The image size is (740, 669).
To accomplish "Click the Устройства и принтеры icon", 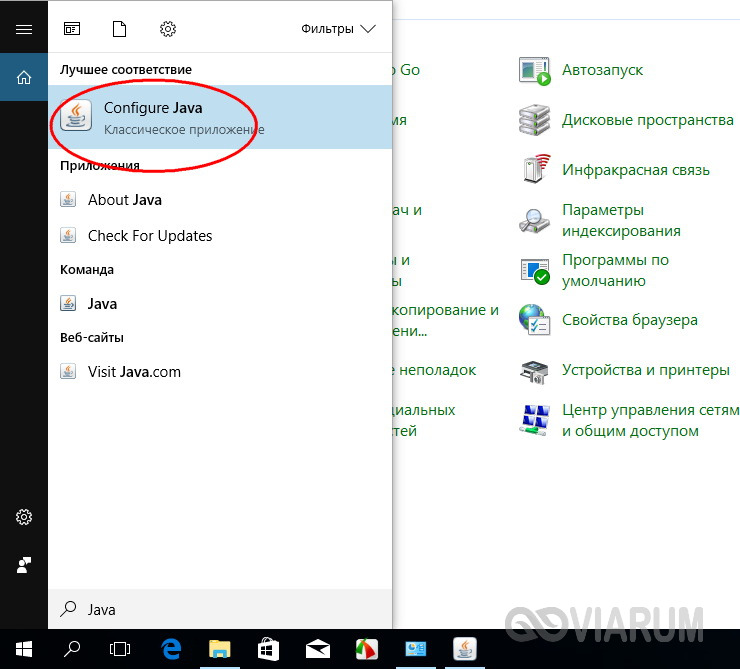I will (534, 372).
